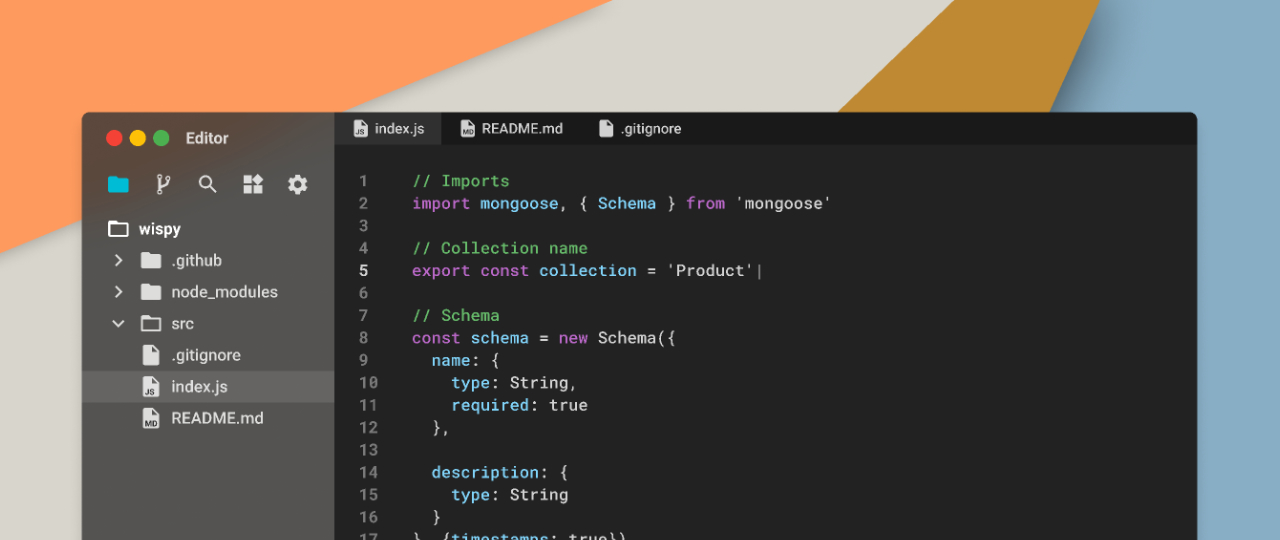1280x540 pixels.
Task: Click the yellow minimize window button
Action: tap(138, 139)
